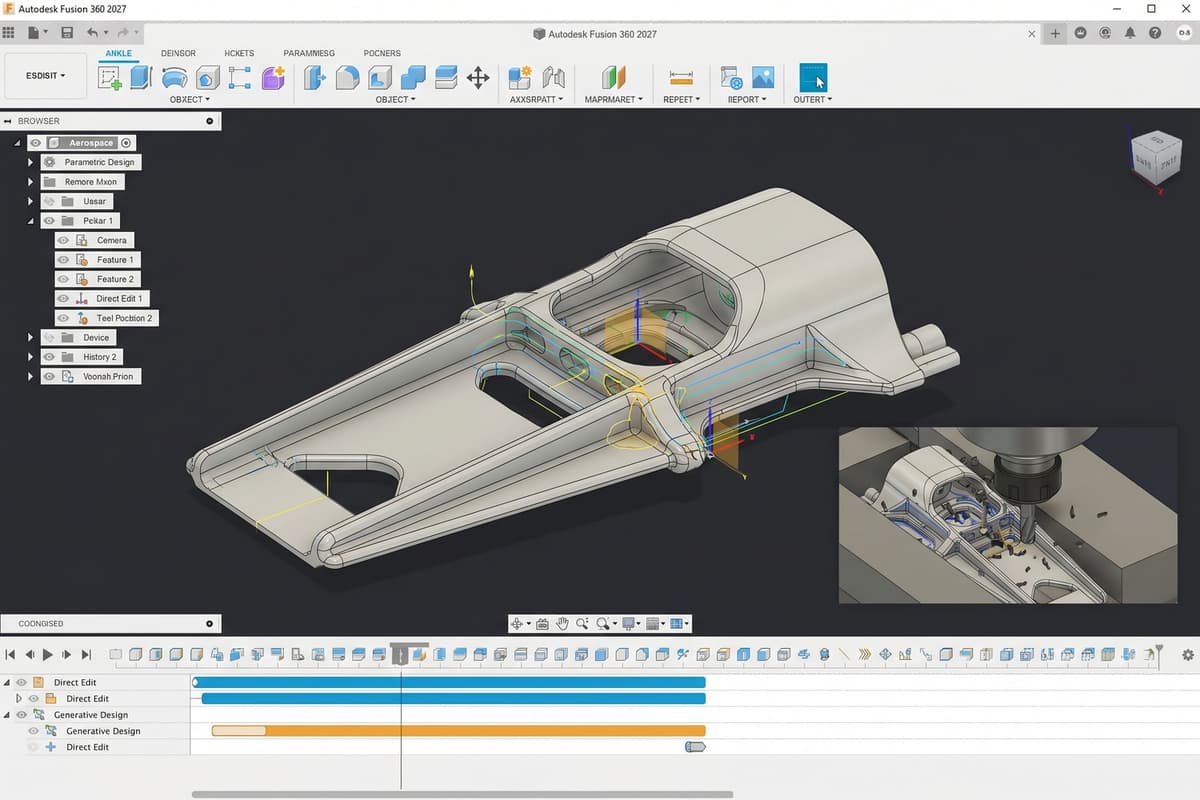The width and height of the screenshot is (1200, 800).
Task: Toggle visibility eye of Aerospace root
Action: (x=35, y=143)
